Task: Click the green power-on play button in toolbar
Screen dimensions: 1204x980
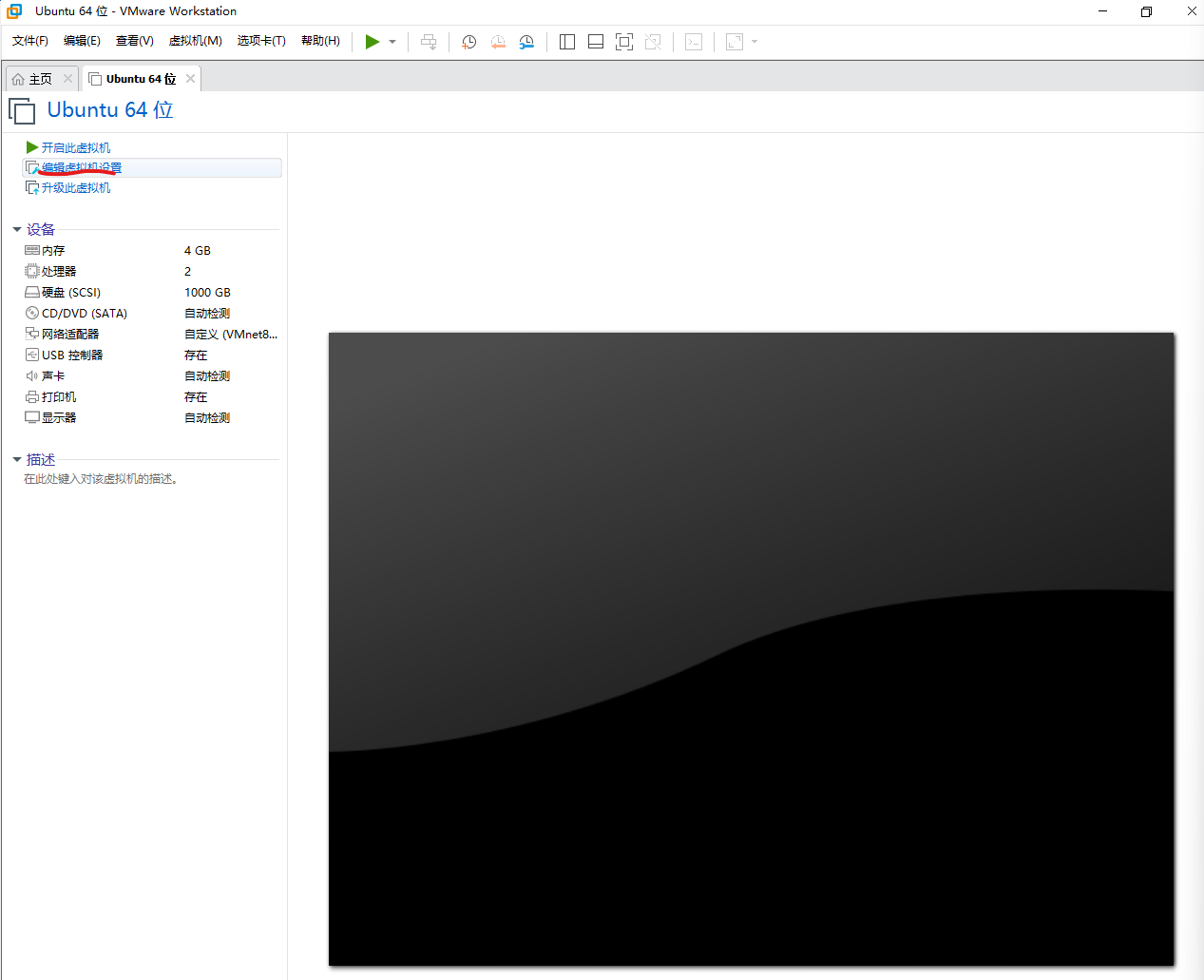Action: pyautogui.click(x=373, y=42)
